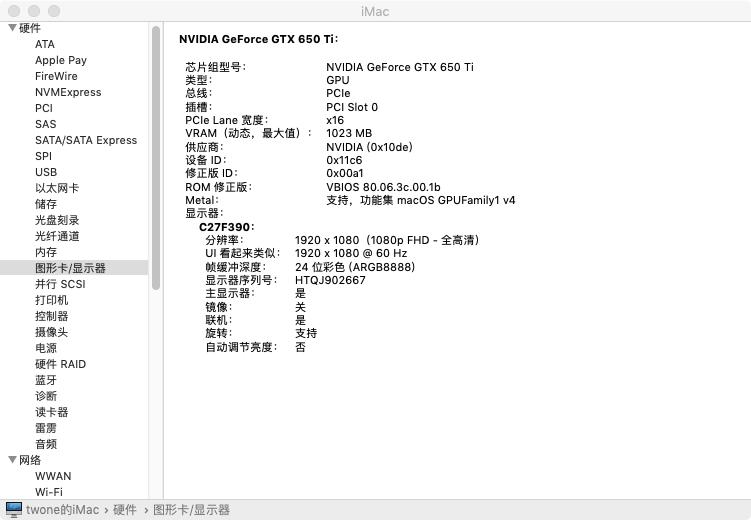This screenshot has height=520, width=751.
Task: Select NVMExpress in the sidebar
Action: point(68,92)
